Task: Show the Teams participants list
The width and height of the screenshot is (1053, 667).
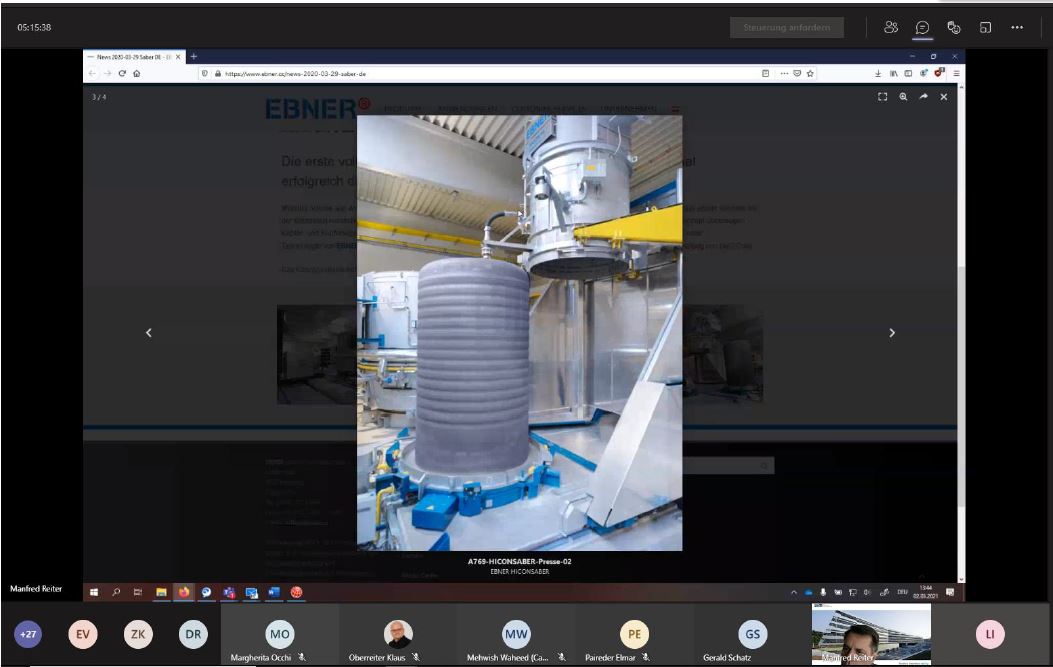Action: 891,28
